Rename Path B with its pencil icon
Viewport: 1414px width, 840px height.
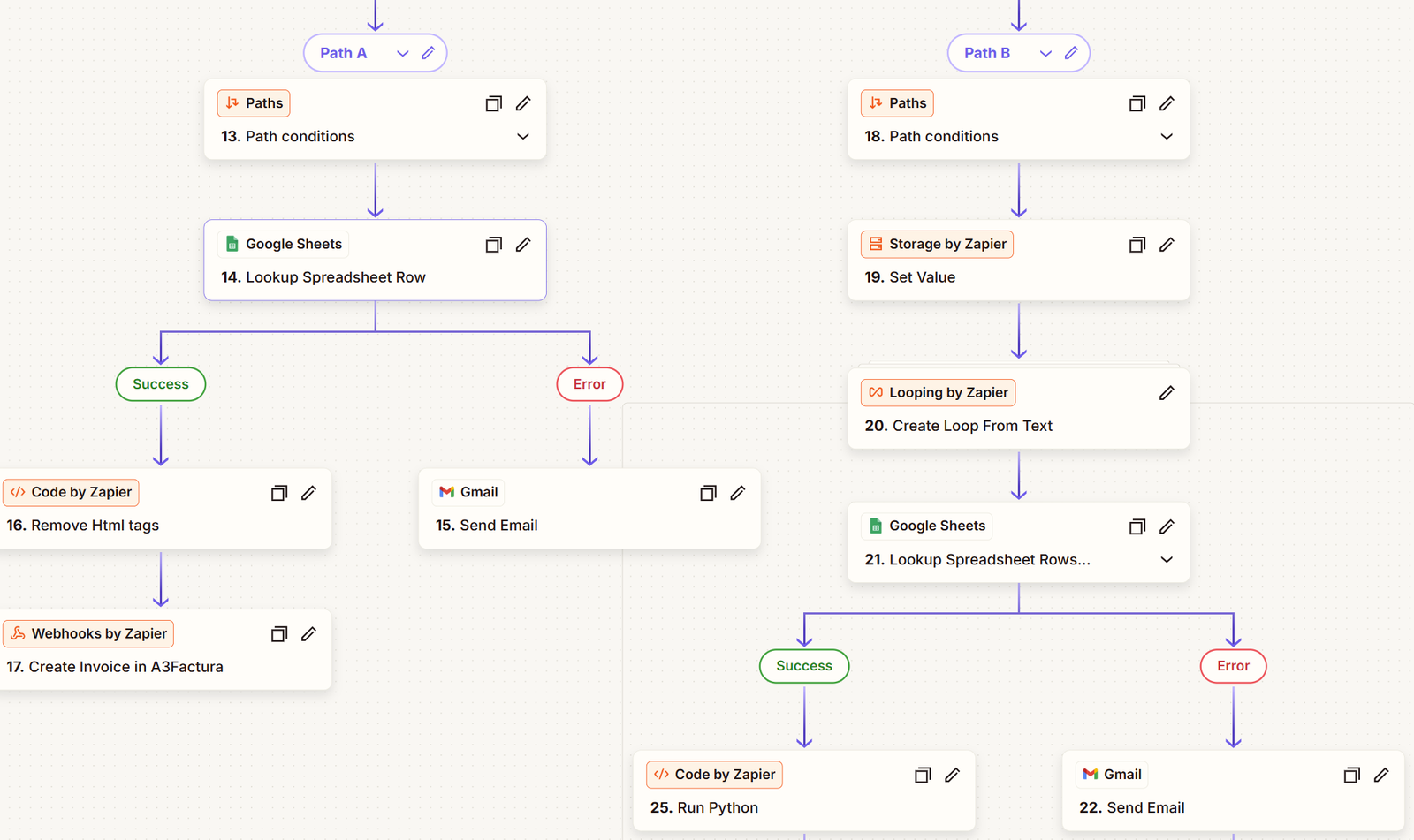1071,53
